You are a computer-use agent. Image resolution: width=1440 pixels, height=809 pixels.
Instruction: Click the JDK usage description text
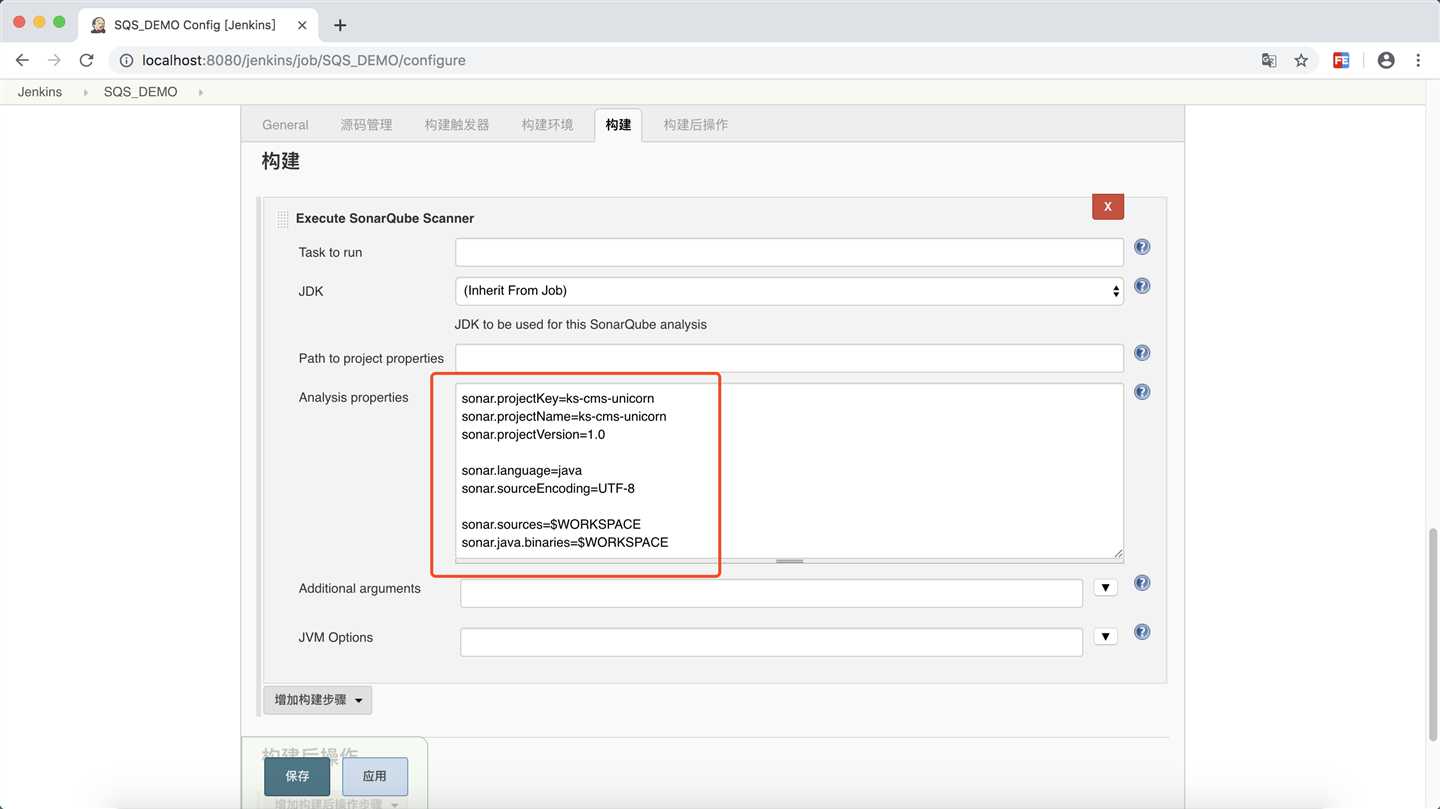click(x=581, y=324)
